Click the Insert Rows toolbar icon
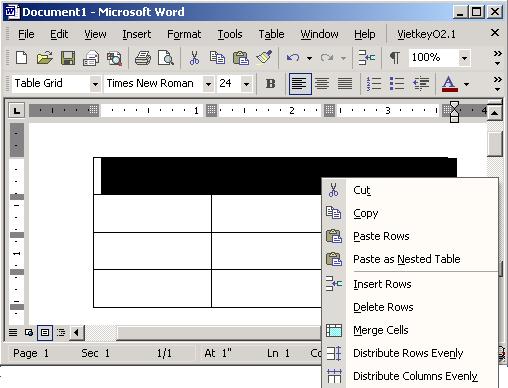Viewport: 508px width, 388px height. point(366,58)
